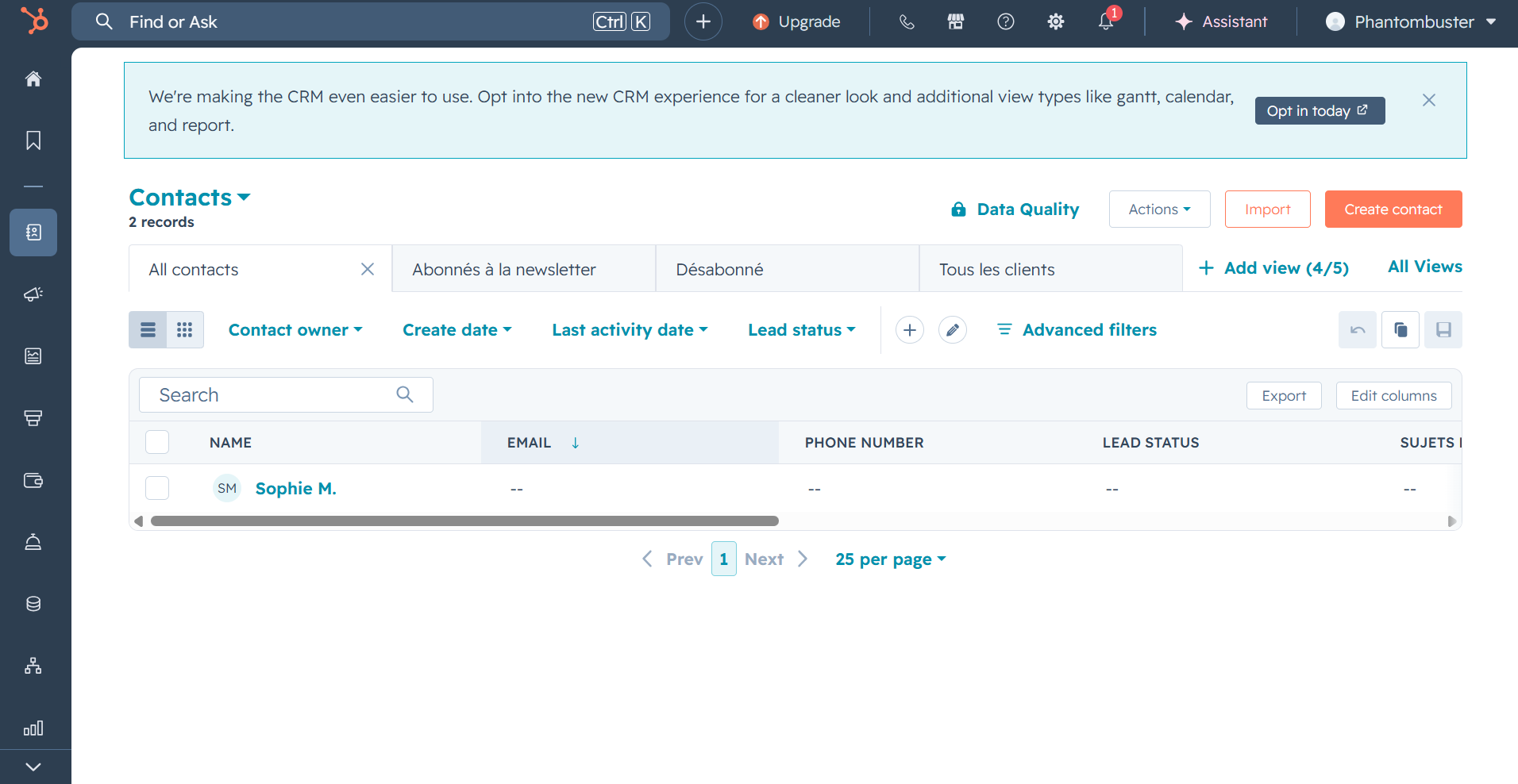
Task: Dismiss the CRM experience banner
Action: (1429, 100)
